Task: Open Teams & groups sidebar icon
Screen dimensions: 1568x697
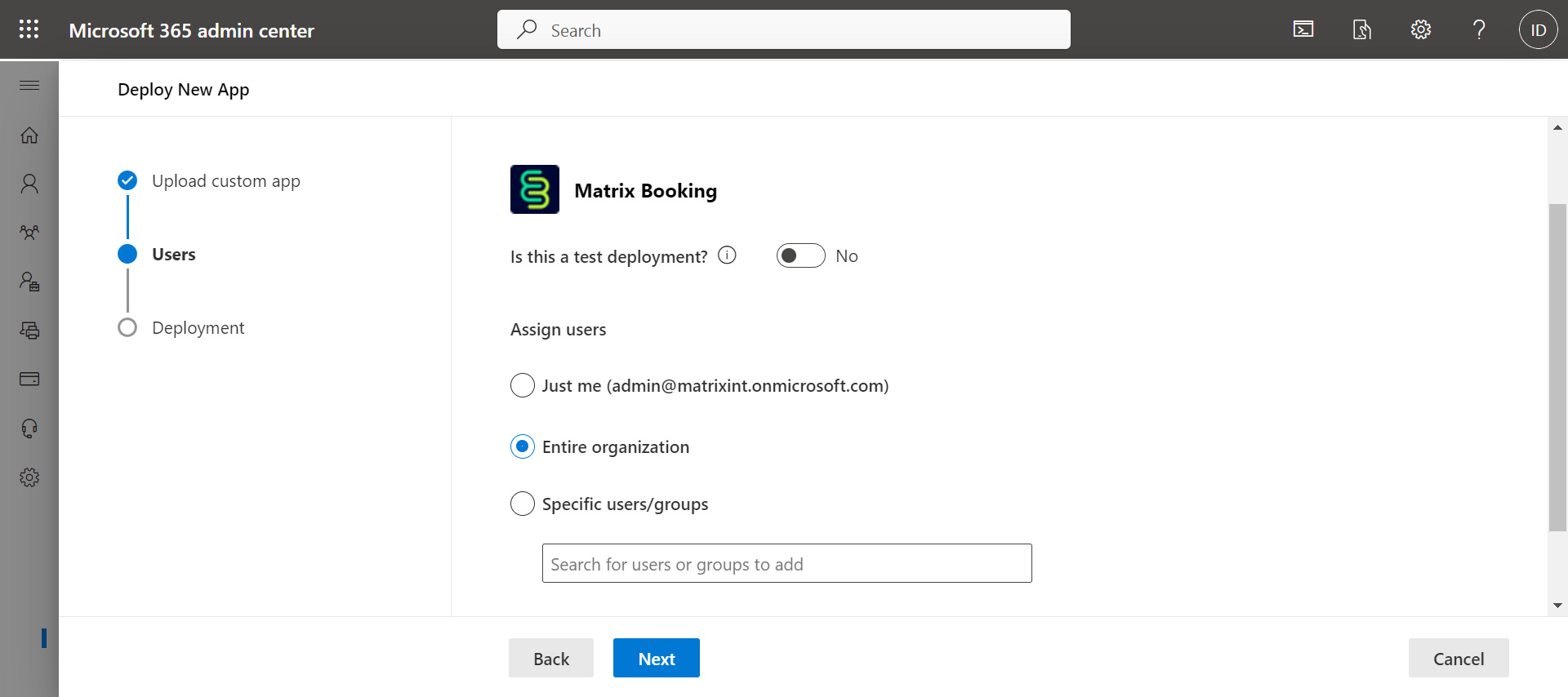Action: tap(29, 233)
